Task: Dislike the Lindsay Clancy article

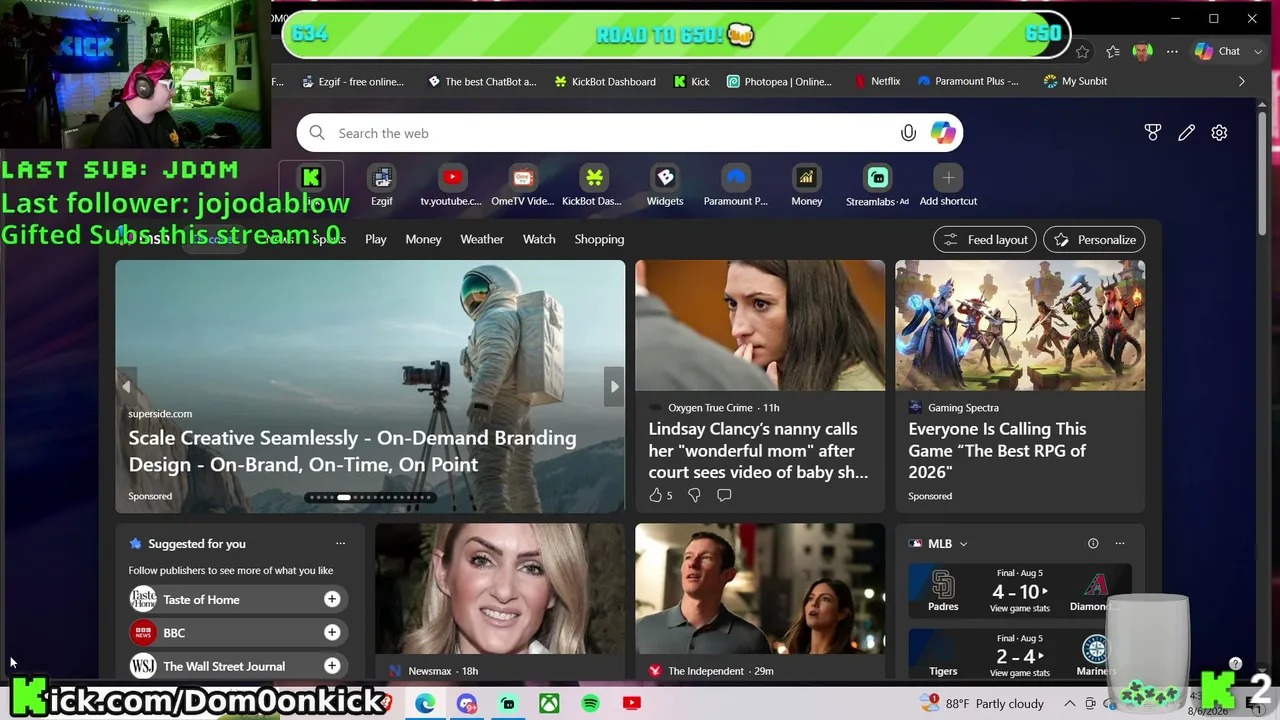Action: click(694, 495)
